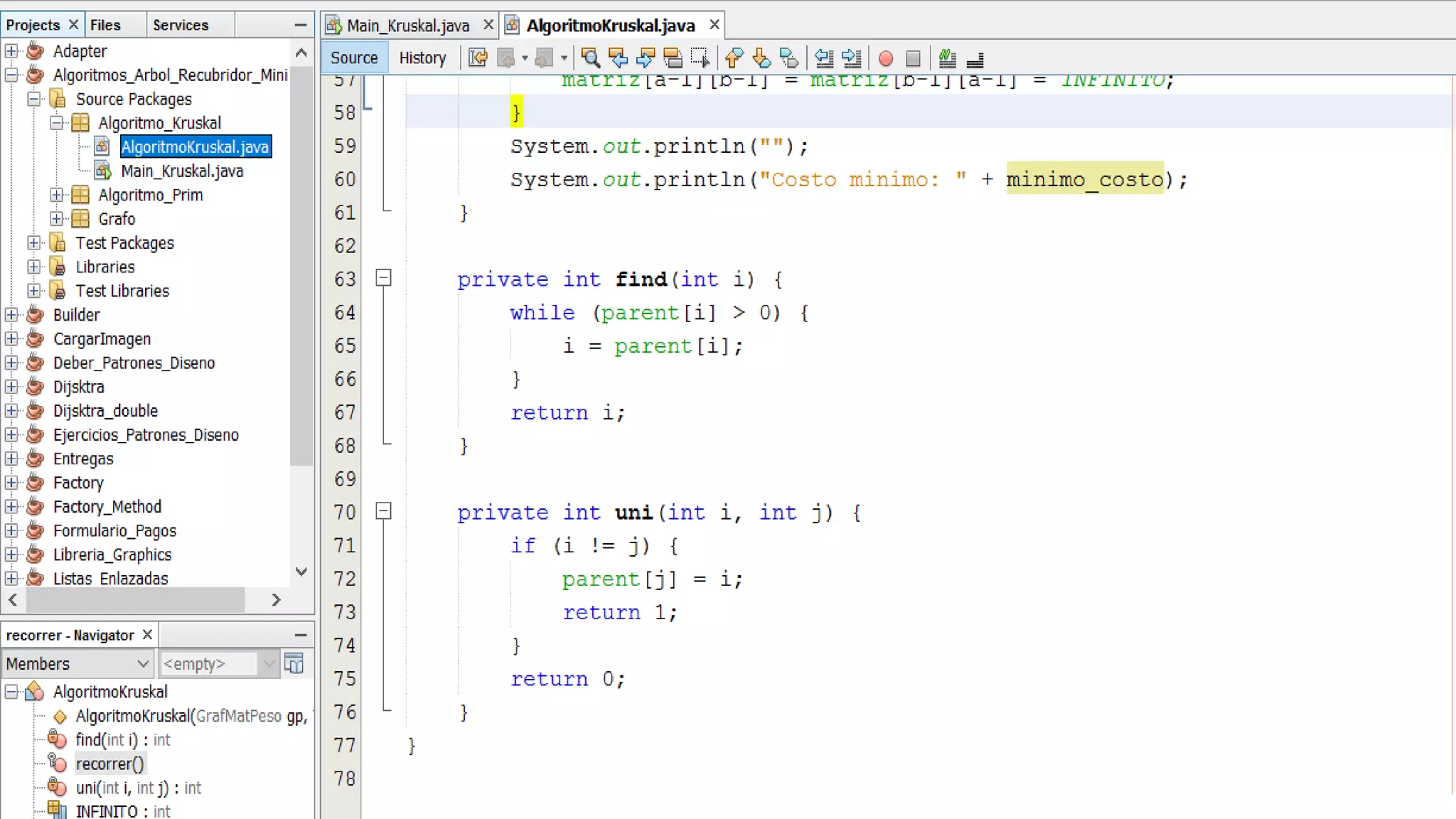The image size is (1456, 819).
Task: Click the Source view button
Action: pos(353,58)
